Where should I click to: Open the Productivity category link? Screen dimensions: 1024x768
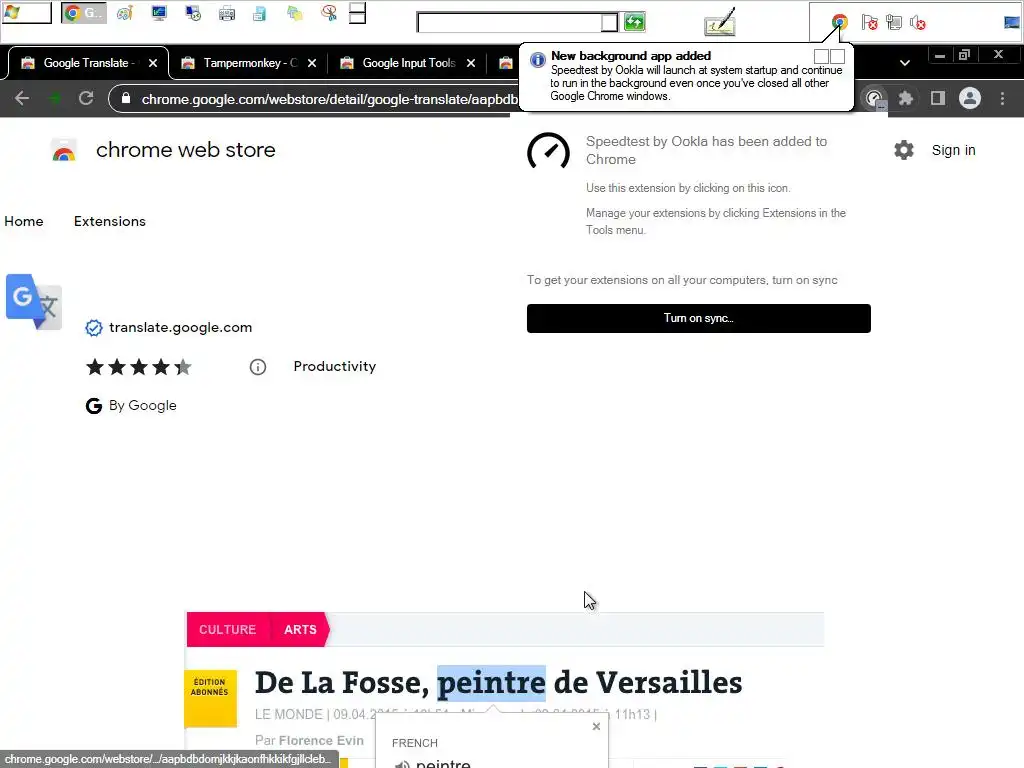point(334,366)
